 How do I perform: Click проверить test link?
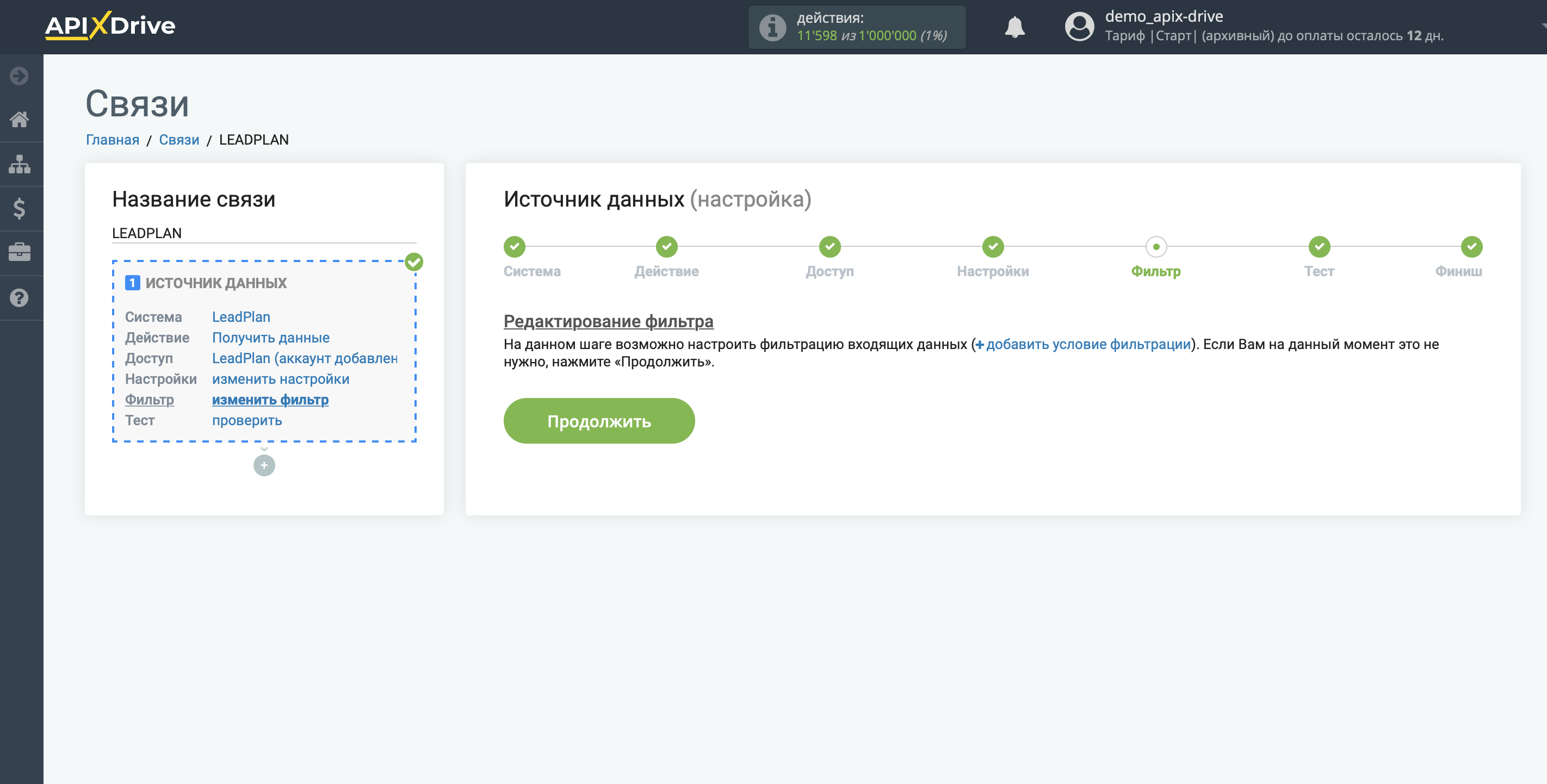[x=247, y=420]
